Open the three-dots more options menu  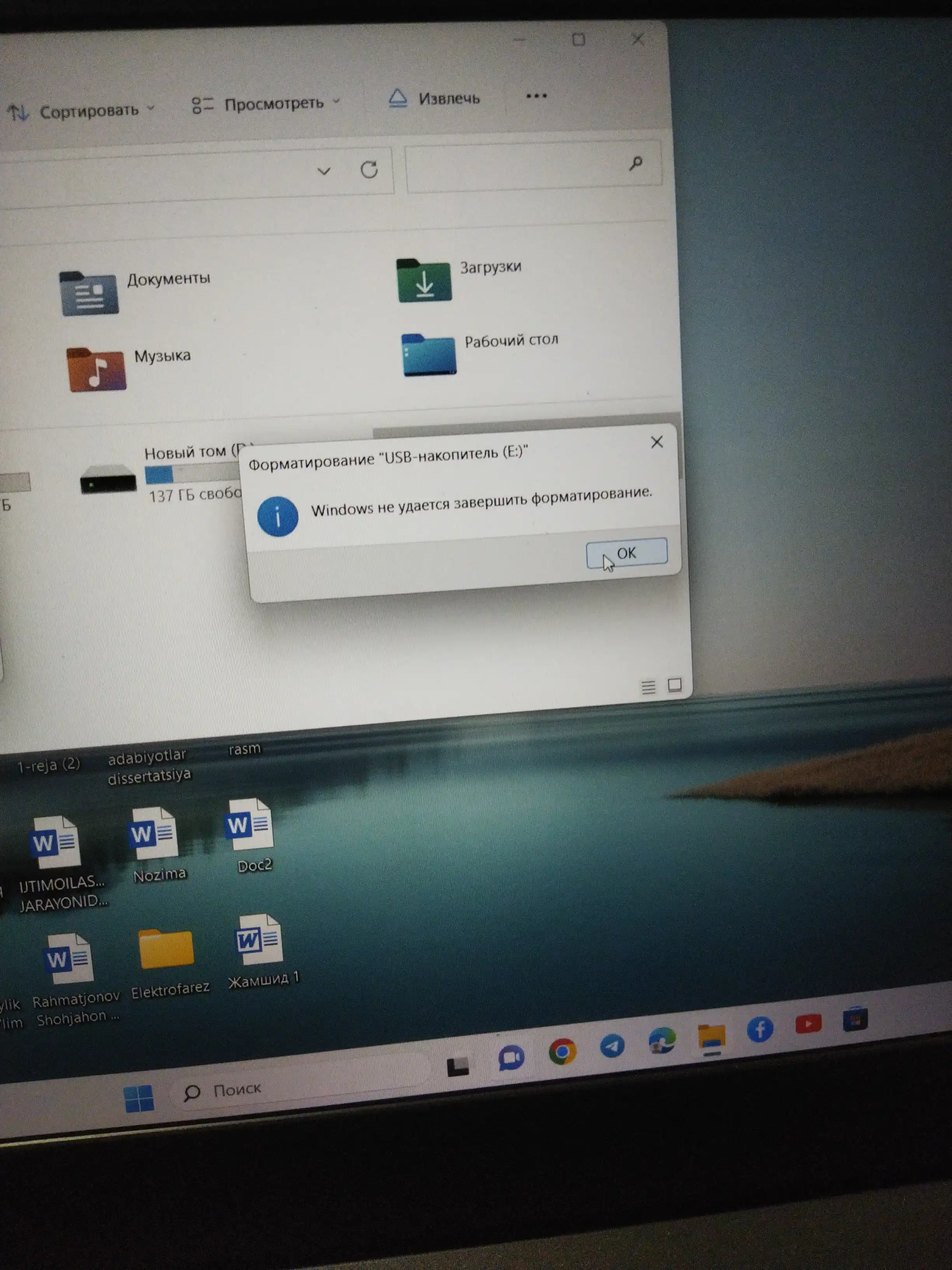[x=537, y=95]
